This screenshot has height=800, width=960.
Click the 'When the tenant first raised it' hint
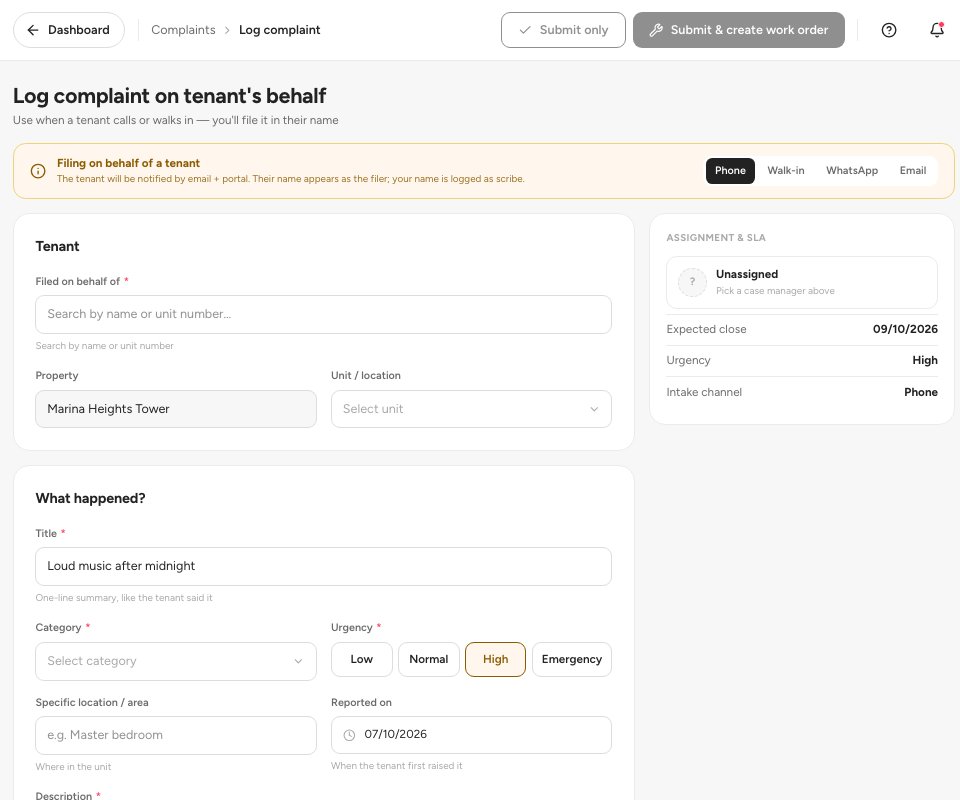click(397, 766)
